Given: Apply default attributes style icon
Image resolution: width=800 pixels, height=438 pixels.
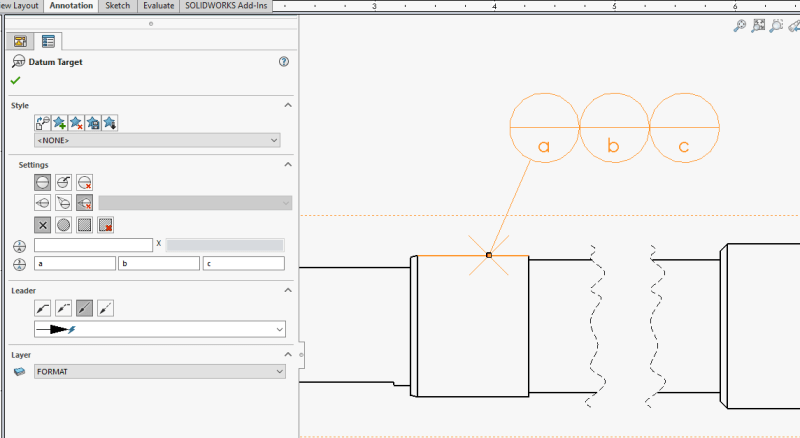Looking at the screenshot, I should pos(42,123).
